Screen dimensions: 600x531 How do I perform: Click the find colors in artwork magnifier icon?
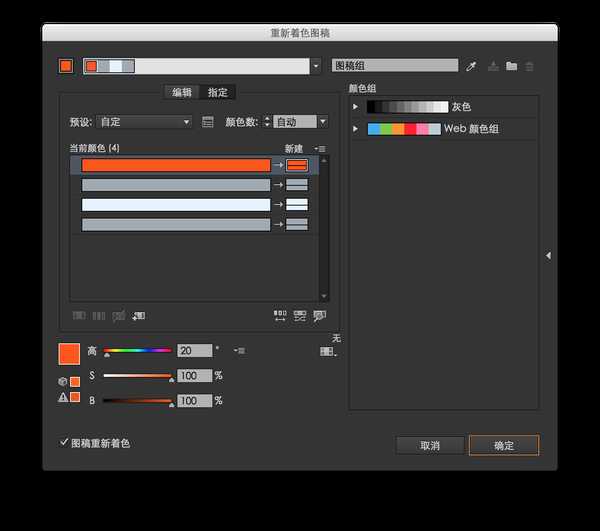320,316
